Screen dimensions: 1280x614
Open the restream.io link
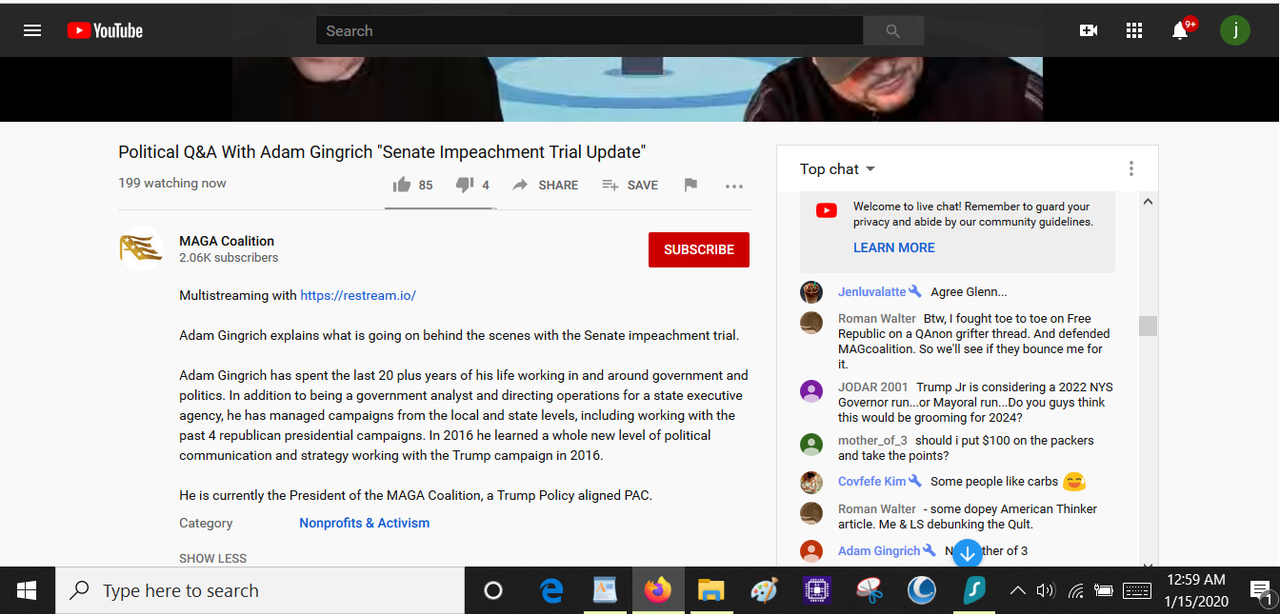coord(358,296)
